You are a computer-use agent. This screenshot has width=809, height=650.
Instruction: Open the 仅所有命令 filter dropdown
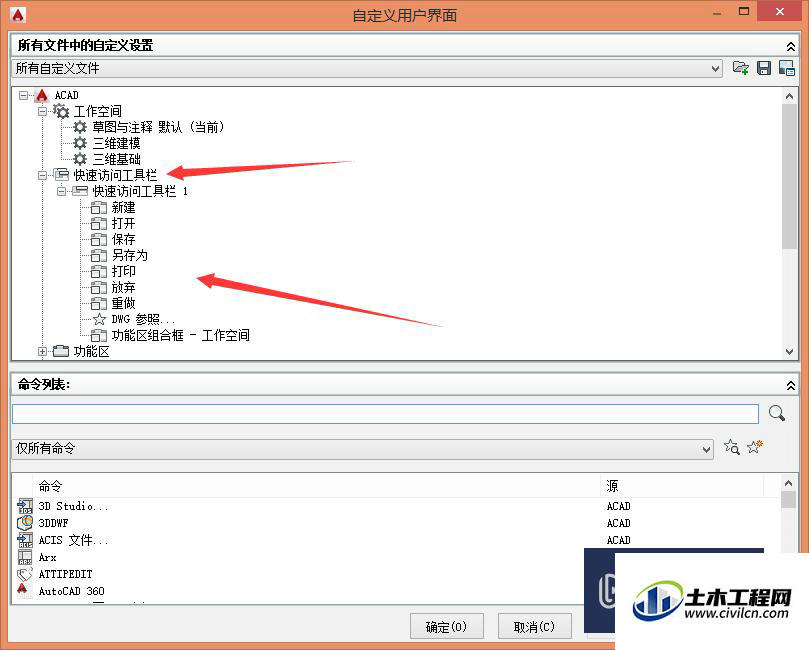pyautogui.click(x=706, y=449)
